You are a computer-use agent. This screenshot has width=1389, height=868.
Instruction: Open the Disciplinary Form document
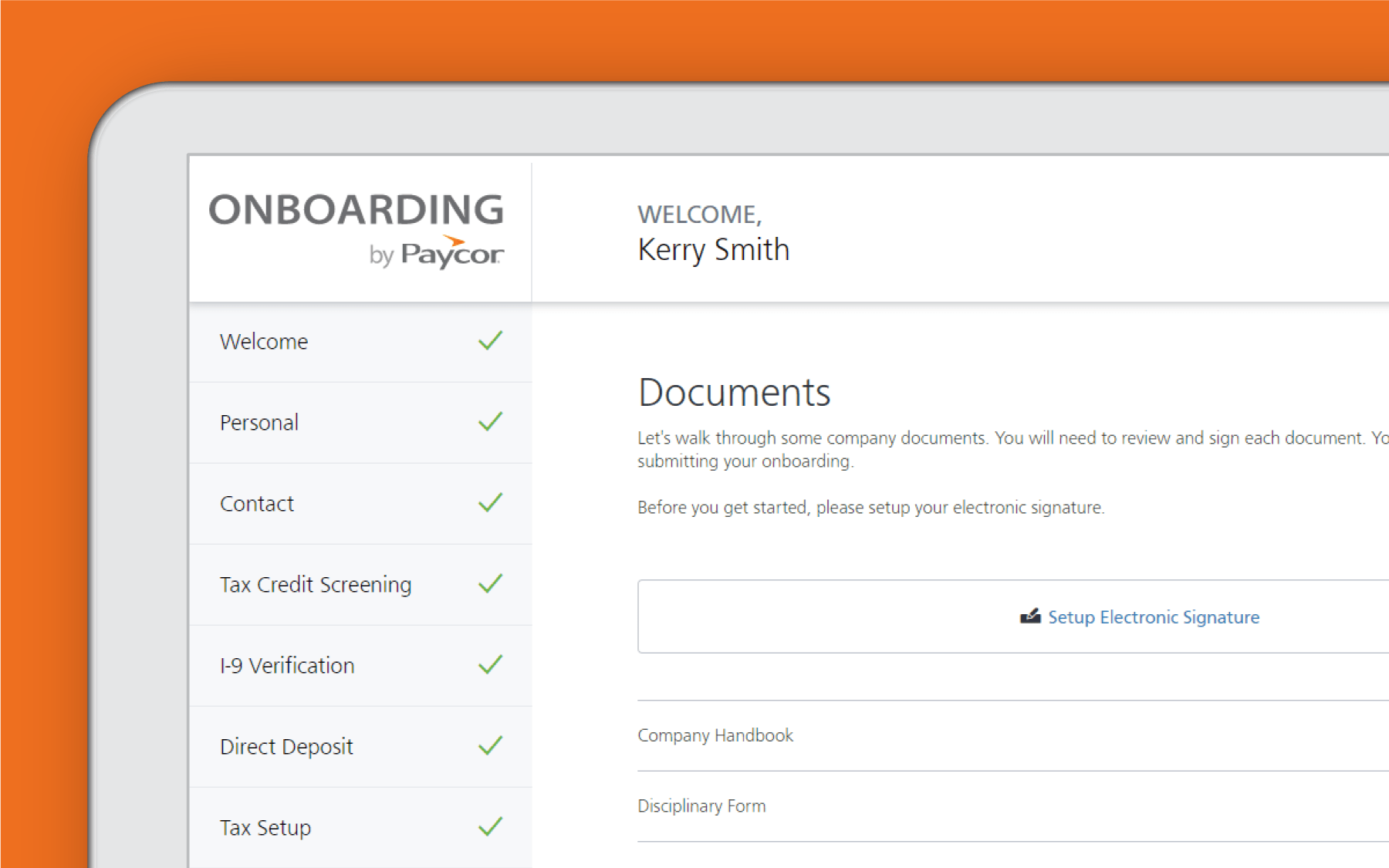701,806
